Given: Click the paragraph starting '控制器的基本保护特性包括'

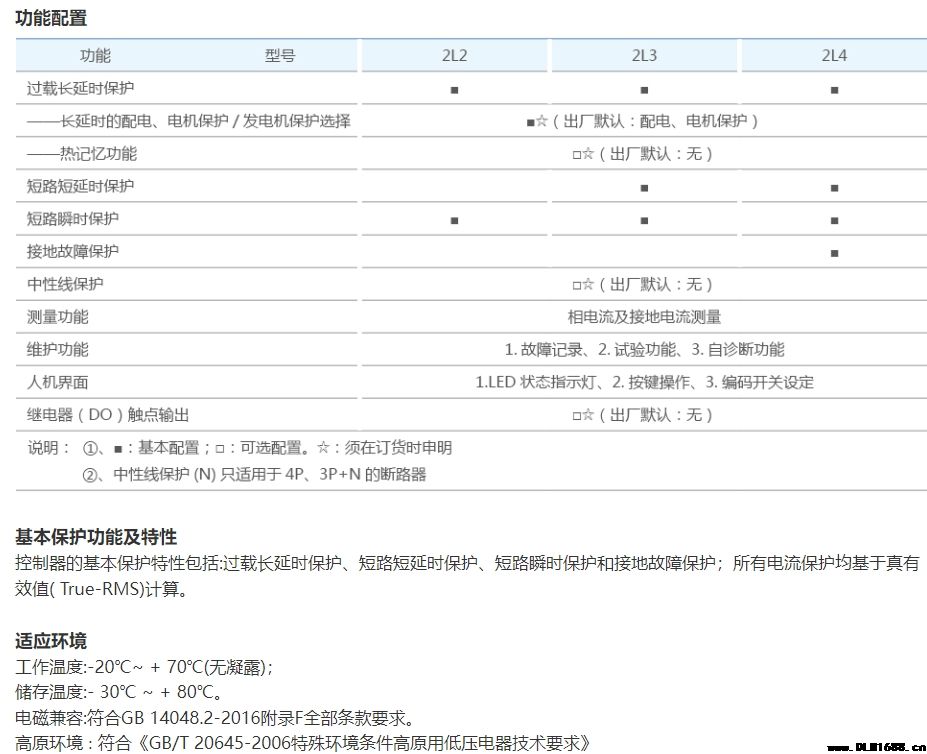Looking at the screenshot, I should (467, 562).
